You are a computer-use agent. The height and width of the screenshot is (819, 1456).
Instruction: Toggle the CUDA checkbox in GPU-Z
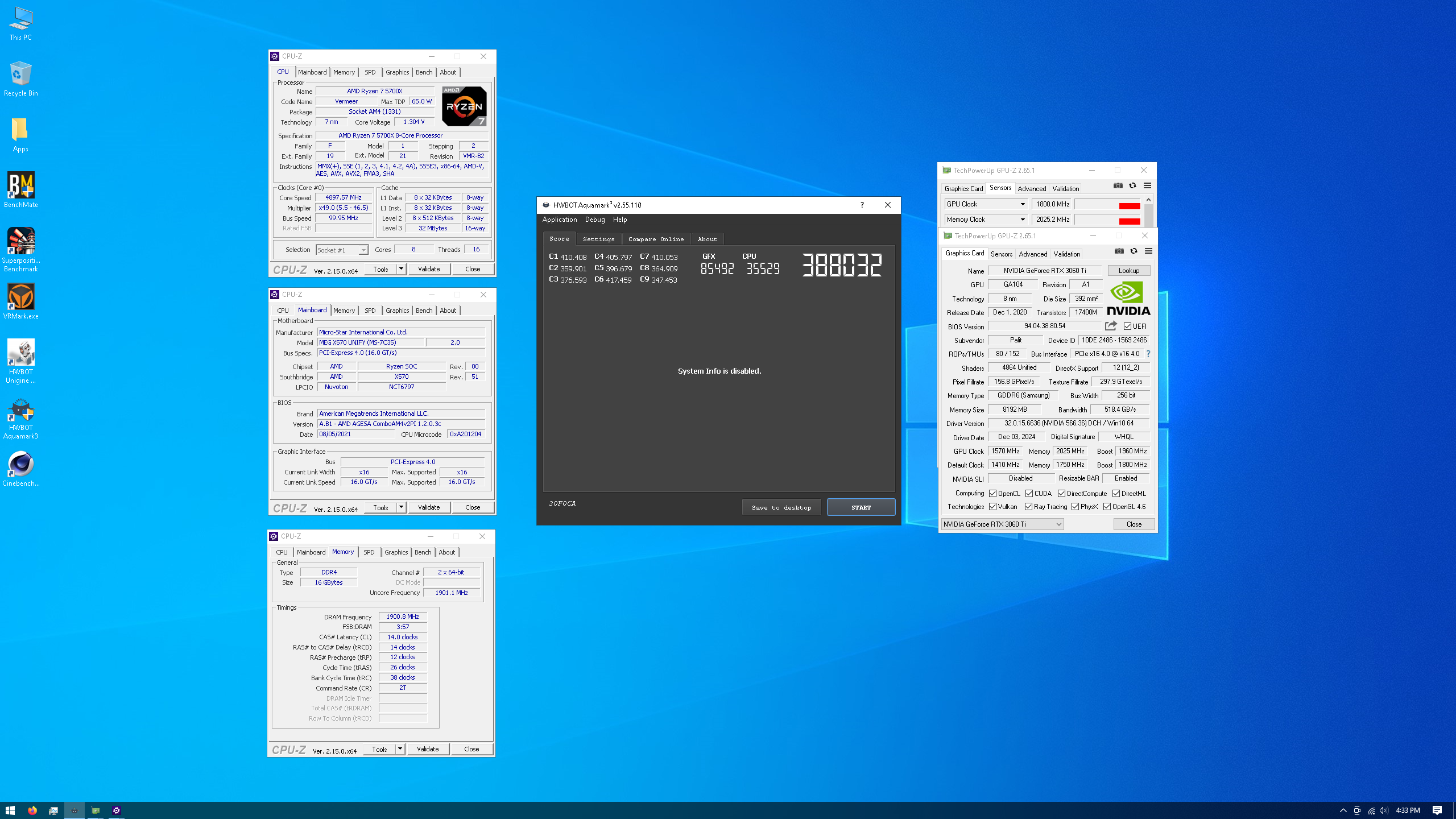pos(1029,494)
